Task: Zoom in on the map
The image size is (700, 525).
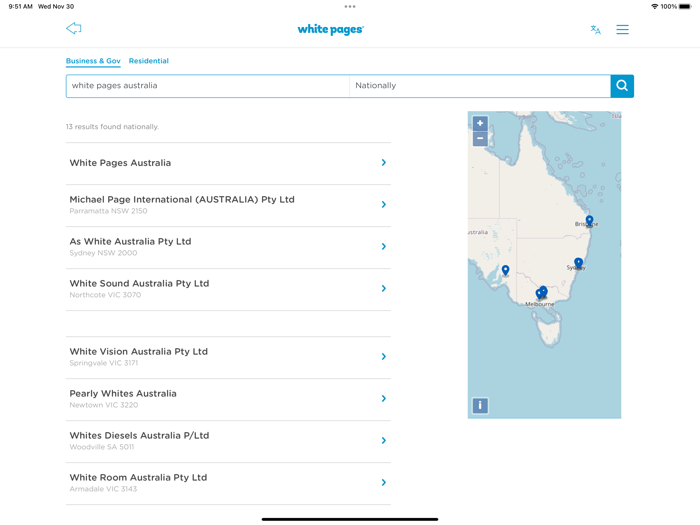Action: pos(480,123)
